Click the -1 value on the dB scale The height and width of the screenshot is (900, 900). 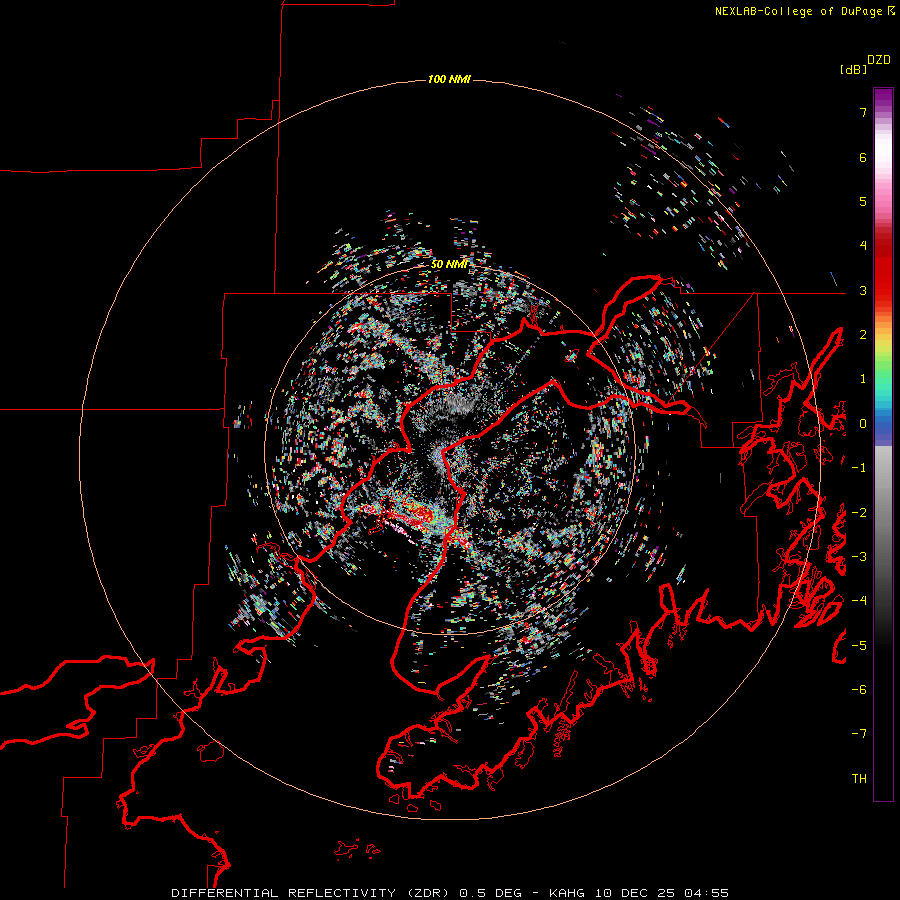(859, 468)
